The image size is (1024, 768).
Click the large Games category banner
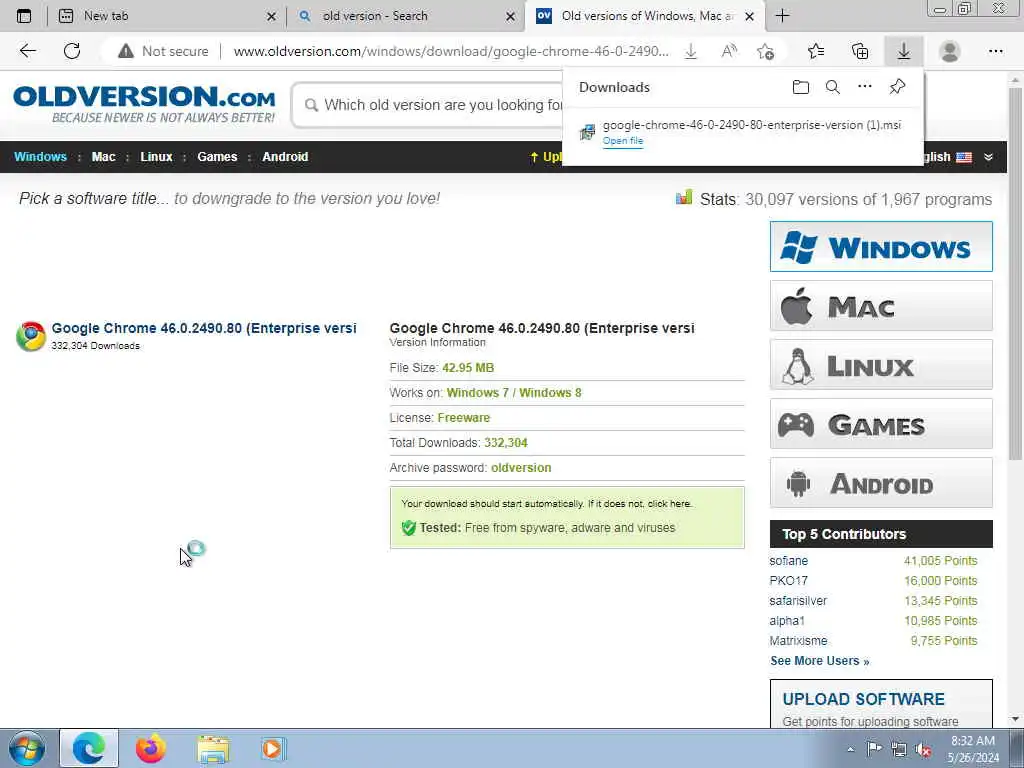point(881,424)
